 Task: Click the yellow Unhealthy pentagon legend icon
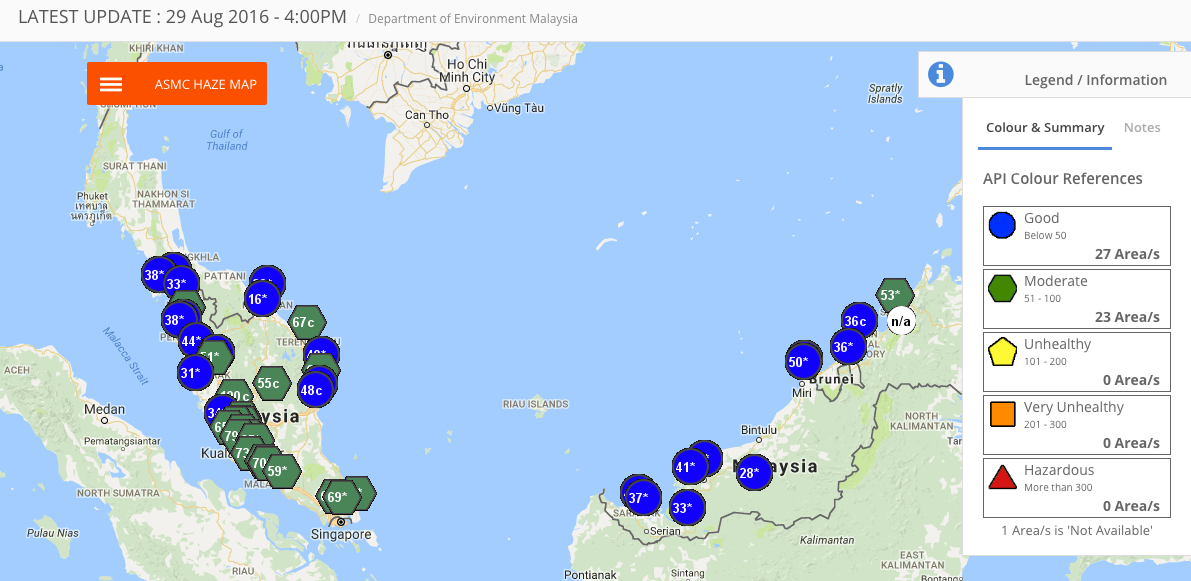coord(1003,352)
